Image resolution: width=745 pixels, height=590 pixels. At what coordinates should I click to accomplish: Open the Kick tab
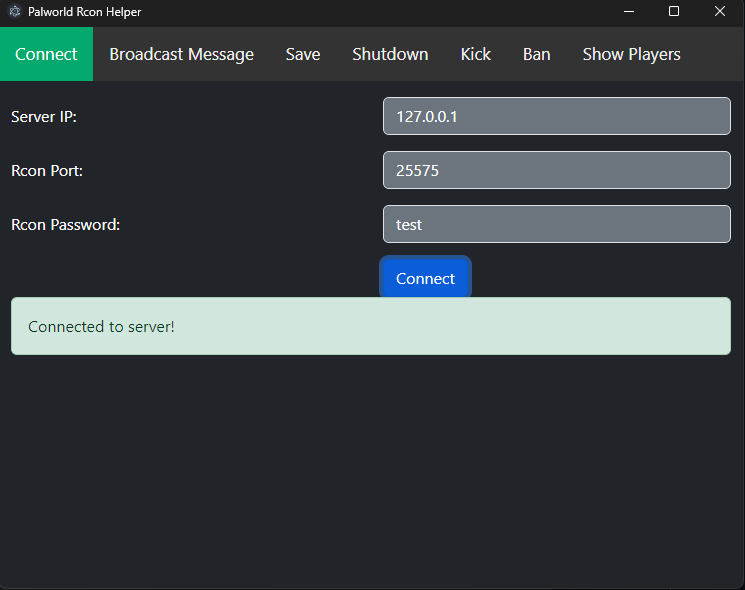pos(476,54)
